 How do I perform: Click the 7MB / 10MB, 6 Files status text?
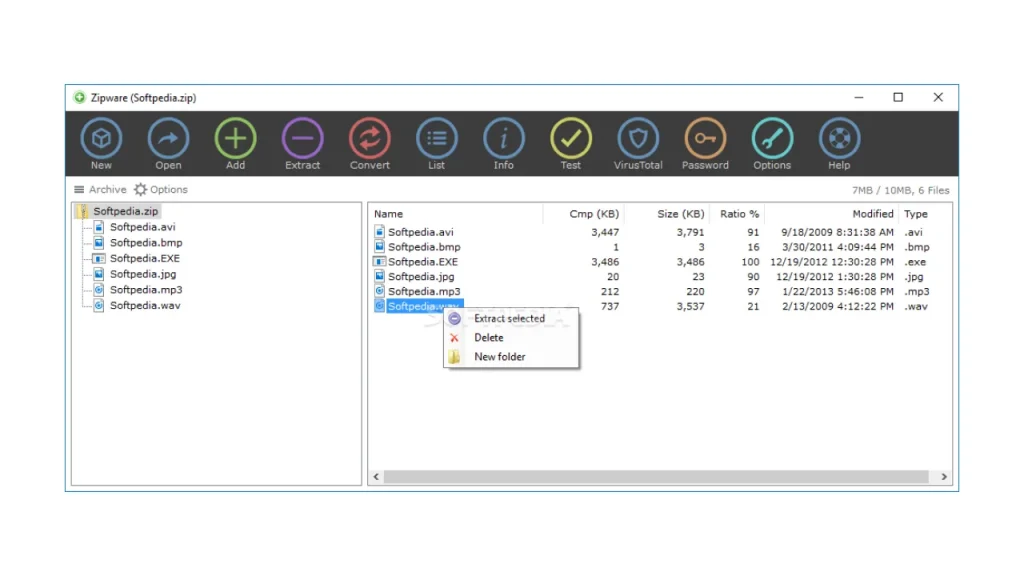(901, 190)
